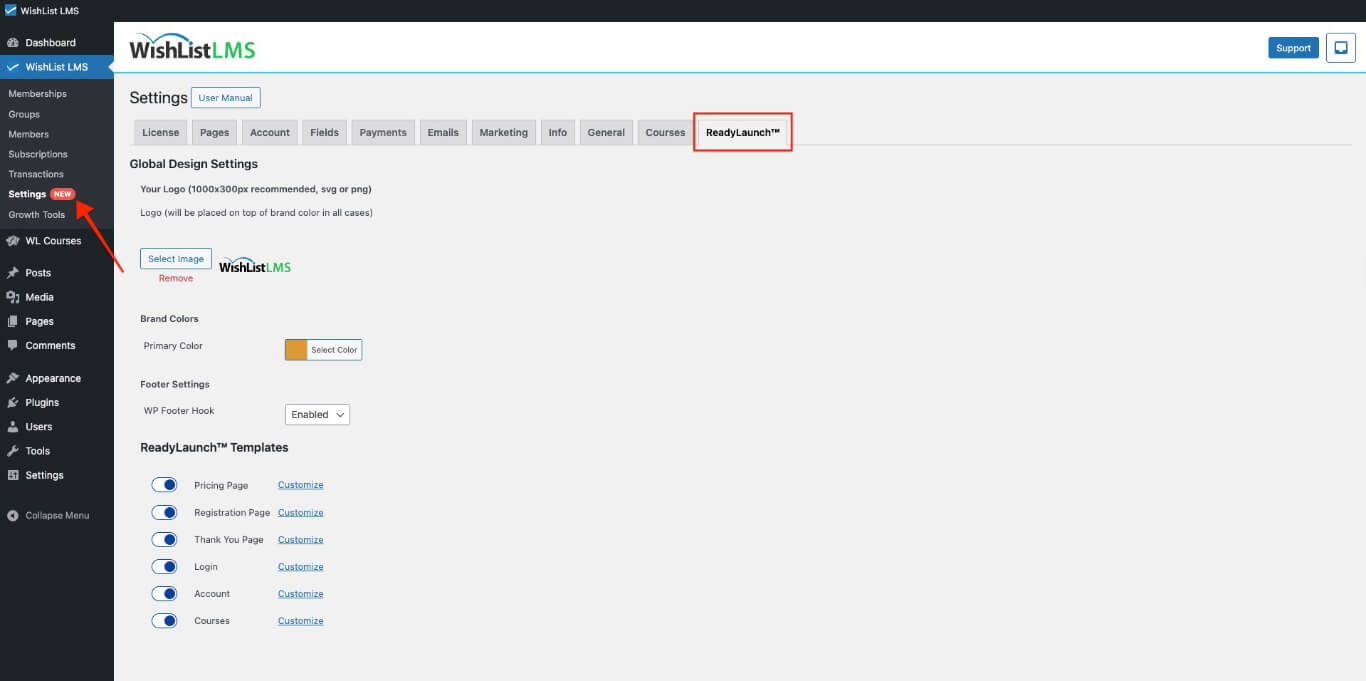Open WL Courses via its sidebar icon
1366x681 pixels.
(13, 241)
